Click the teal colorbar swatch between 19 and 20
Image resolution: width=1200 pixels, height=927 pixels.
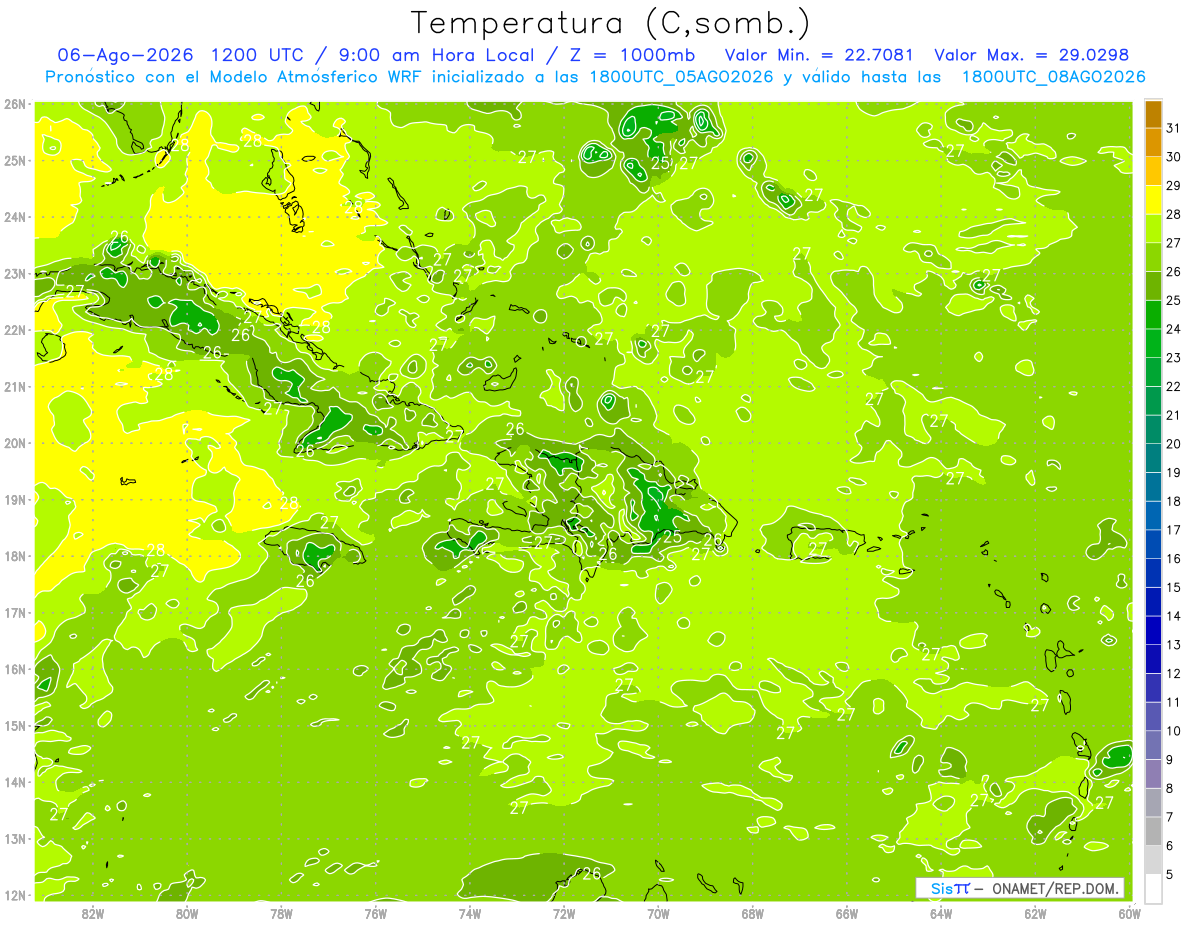click(x=1153, y=458)
